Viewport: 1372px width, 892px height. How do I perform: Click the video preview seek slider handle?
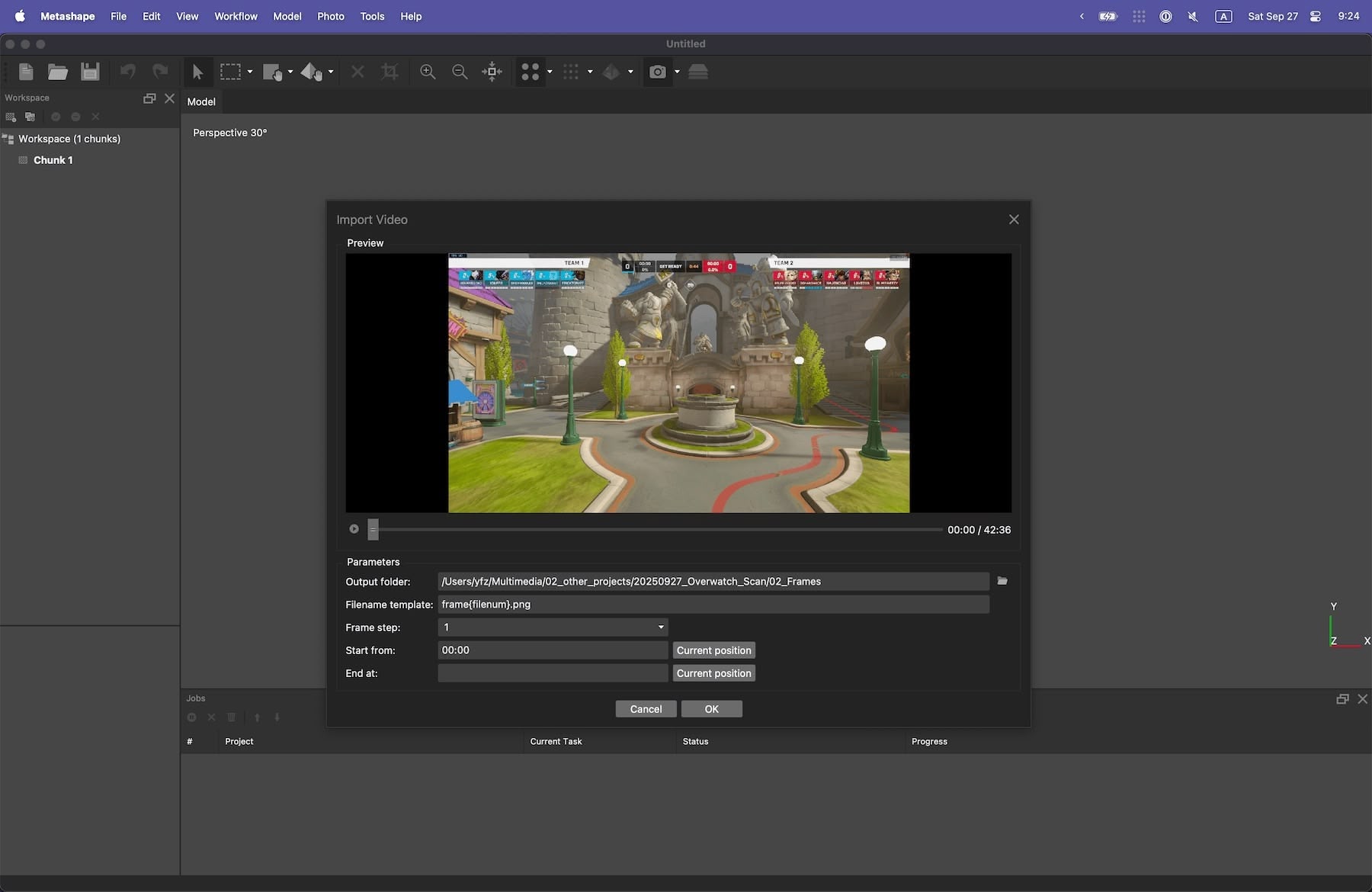[x=373, y=529]
